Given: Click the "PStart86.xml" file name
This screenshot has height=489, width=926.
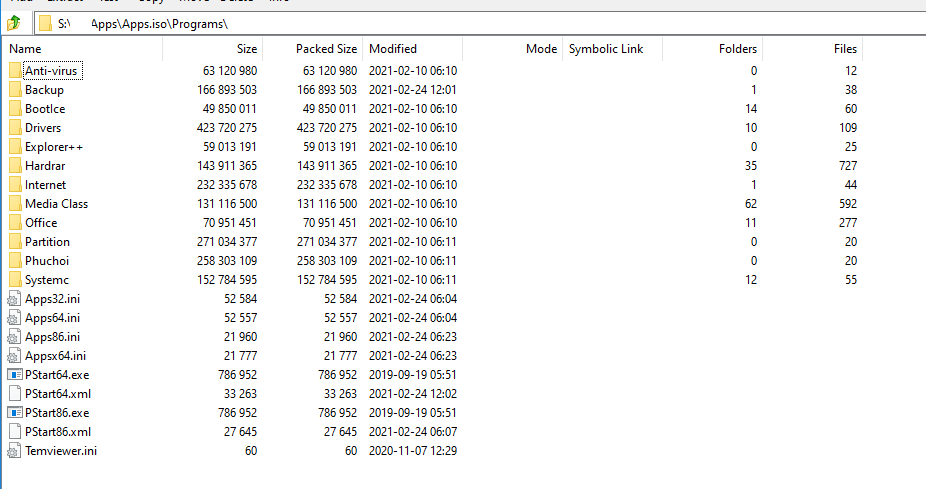Looking at the screenshot, I should (58, 432).
